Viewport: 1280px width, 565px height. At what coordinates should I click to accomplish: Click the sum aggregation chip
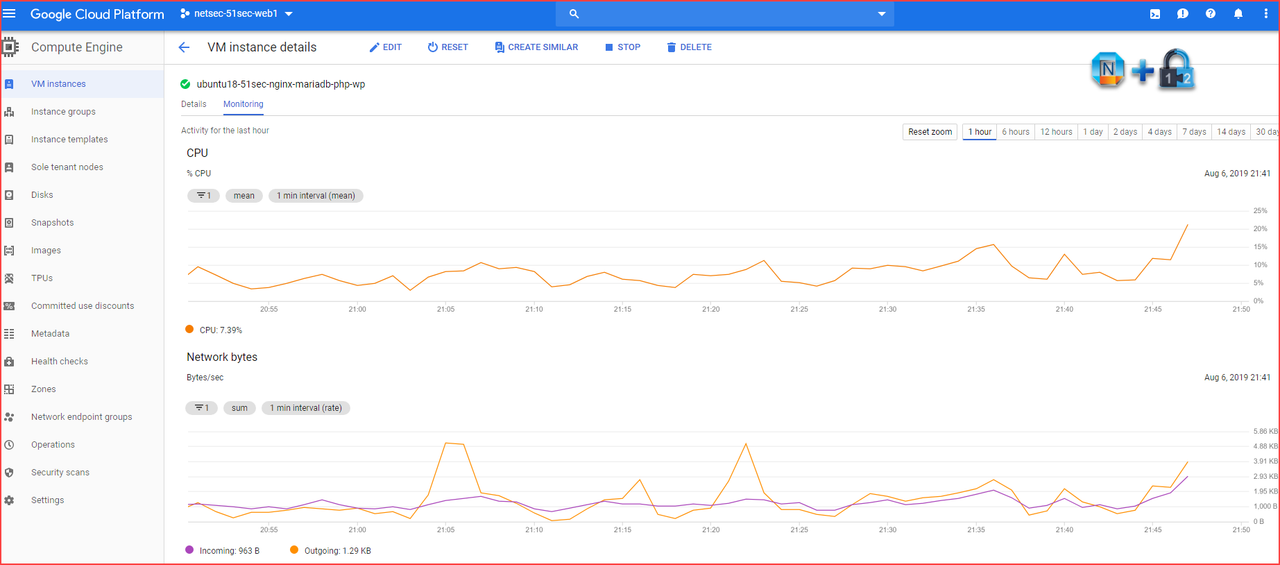click(240, 408)
